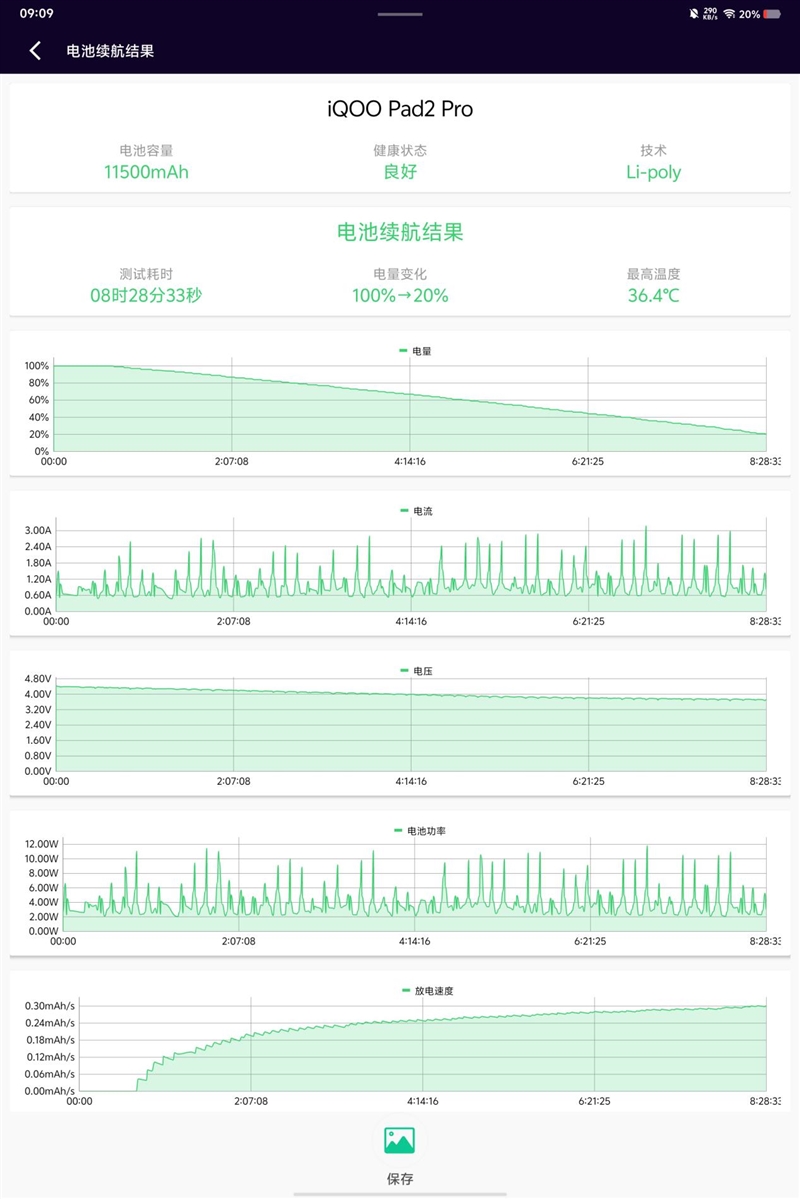Tap the 良好 health status value
The height and width of the screenshot is (1199, 800).
click(400, 171)
